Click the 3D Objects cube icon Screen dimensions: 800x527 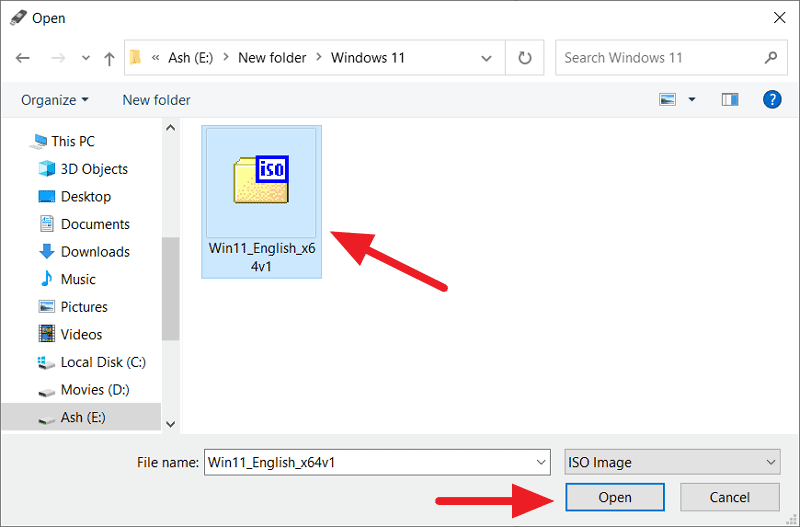point(47,168)
